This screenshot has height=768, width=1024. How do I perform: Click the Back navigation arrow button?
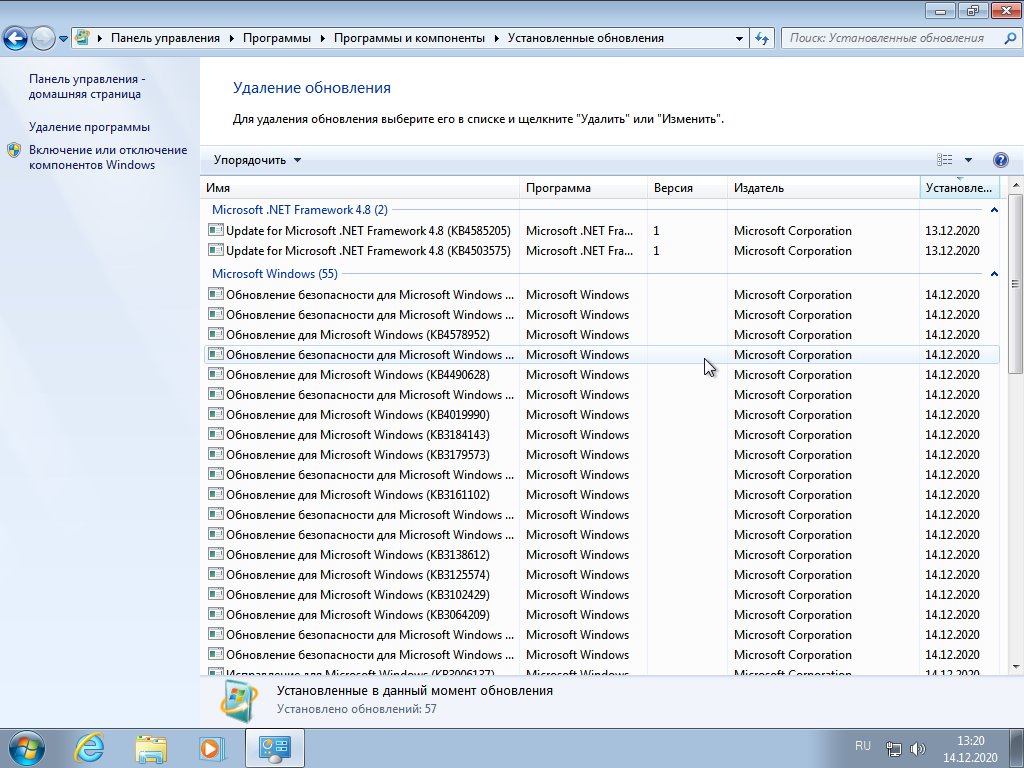16,38
